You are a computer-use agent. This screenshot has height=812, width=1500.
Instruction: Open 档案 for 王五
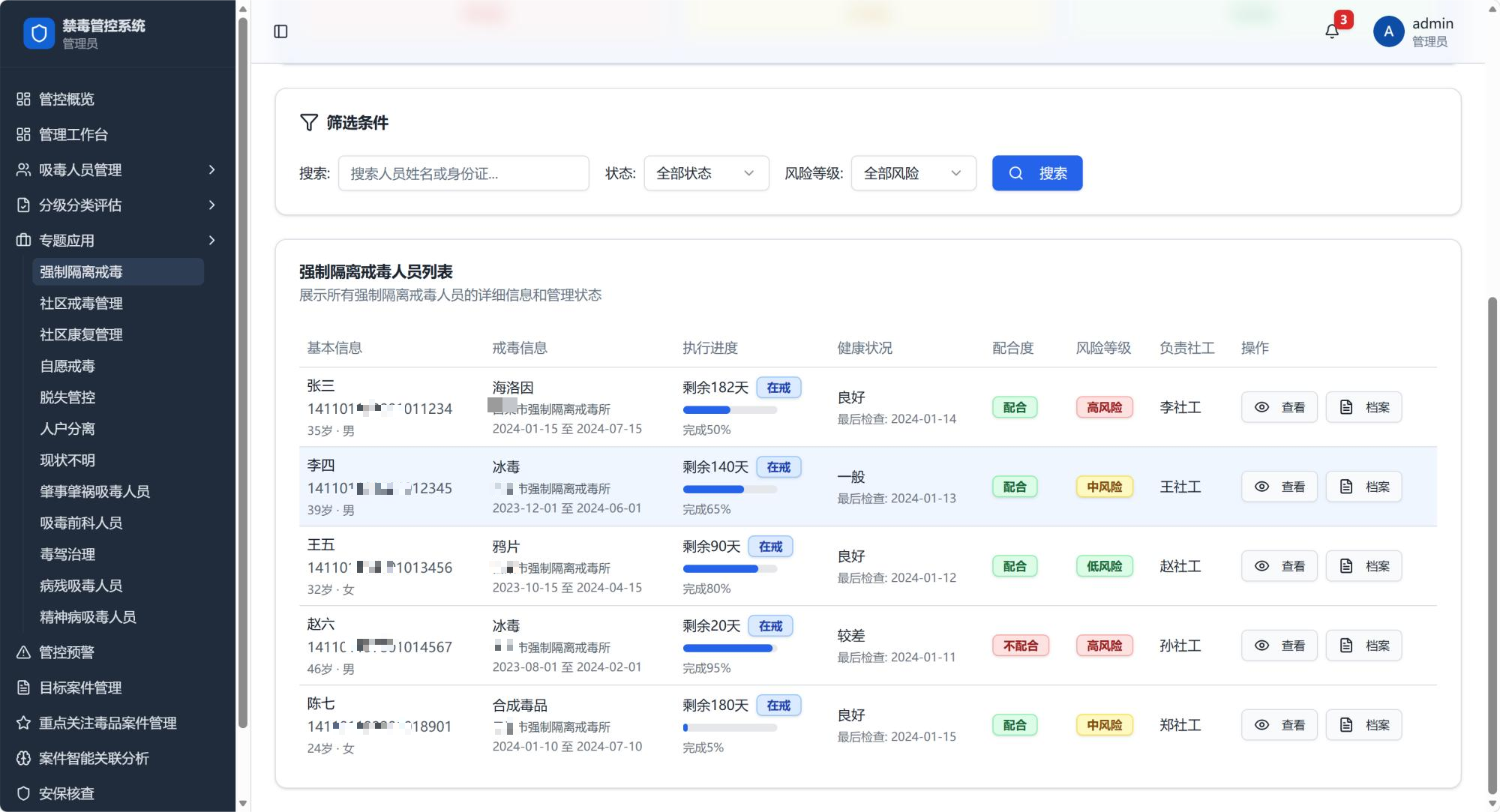[x=1363, y=566]
